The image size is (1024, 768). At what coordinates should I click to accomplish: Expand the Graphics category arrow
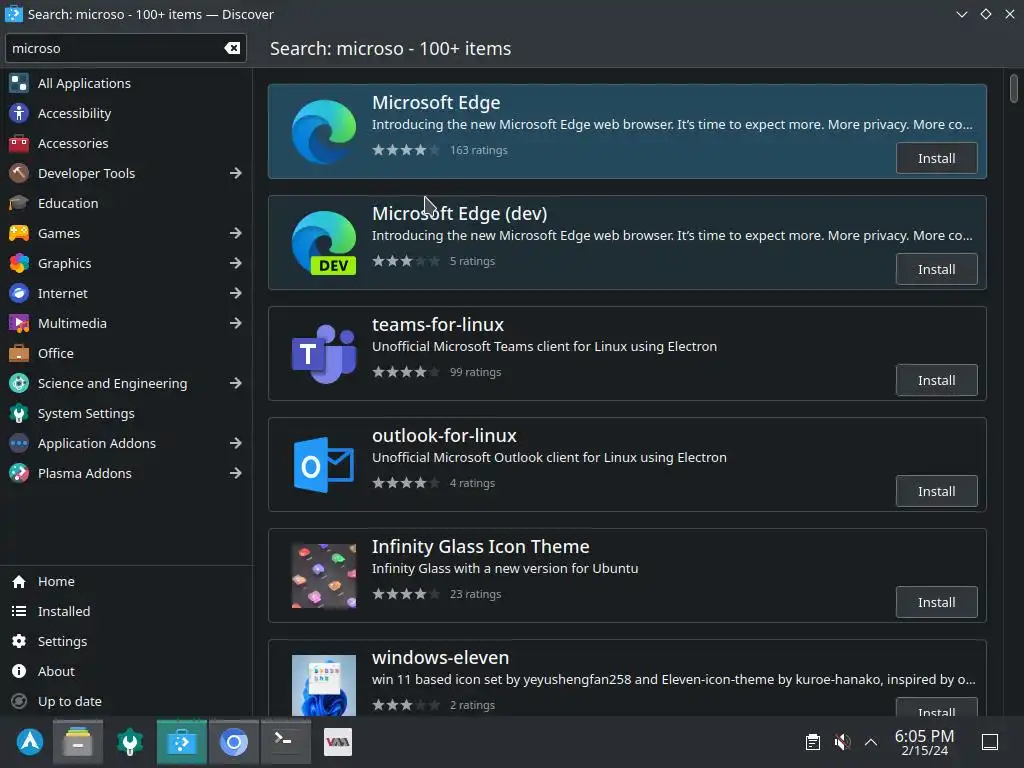tap(236, 263)
